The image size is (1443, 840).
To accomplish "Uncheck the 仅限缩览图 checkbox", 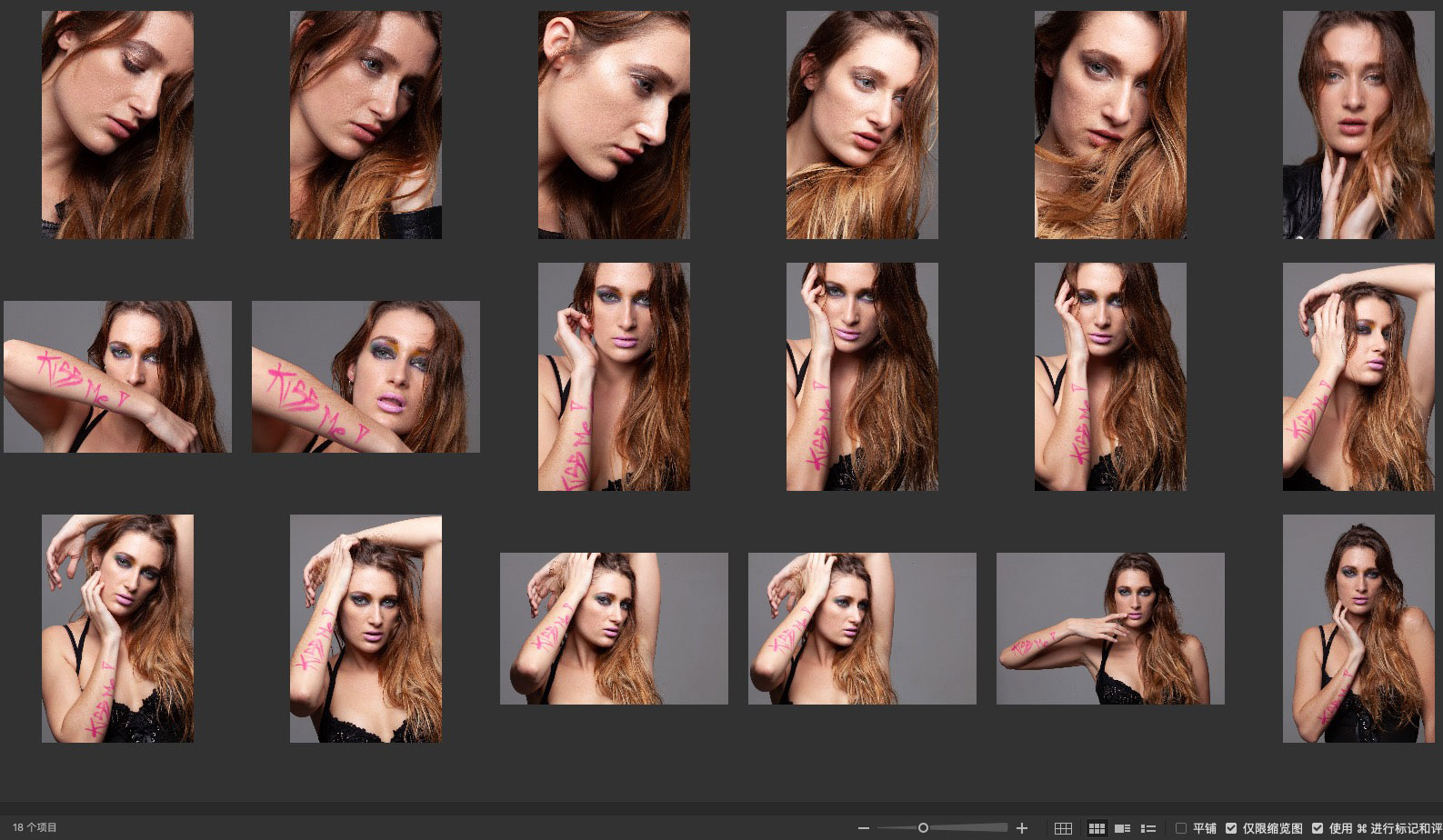I will (x=1231, y=828).
